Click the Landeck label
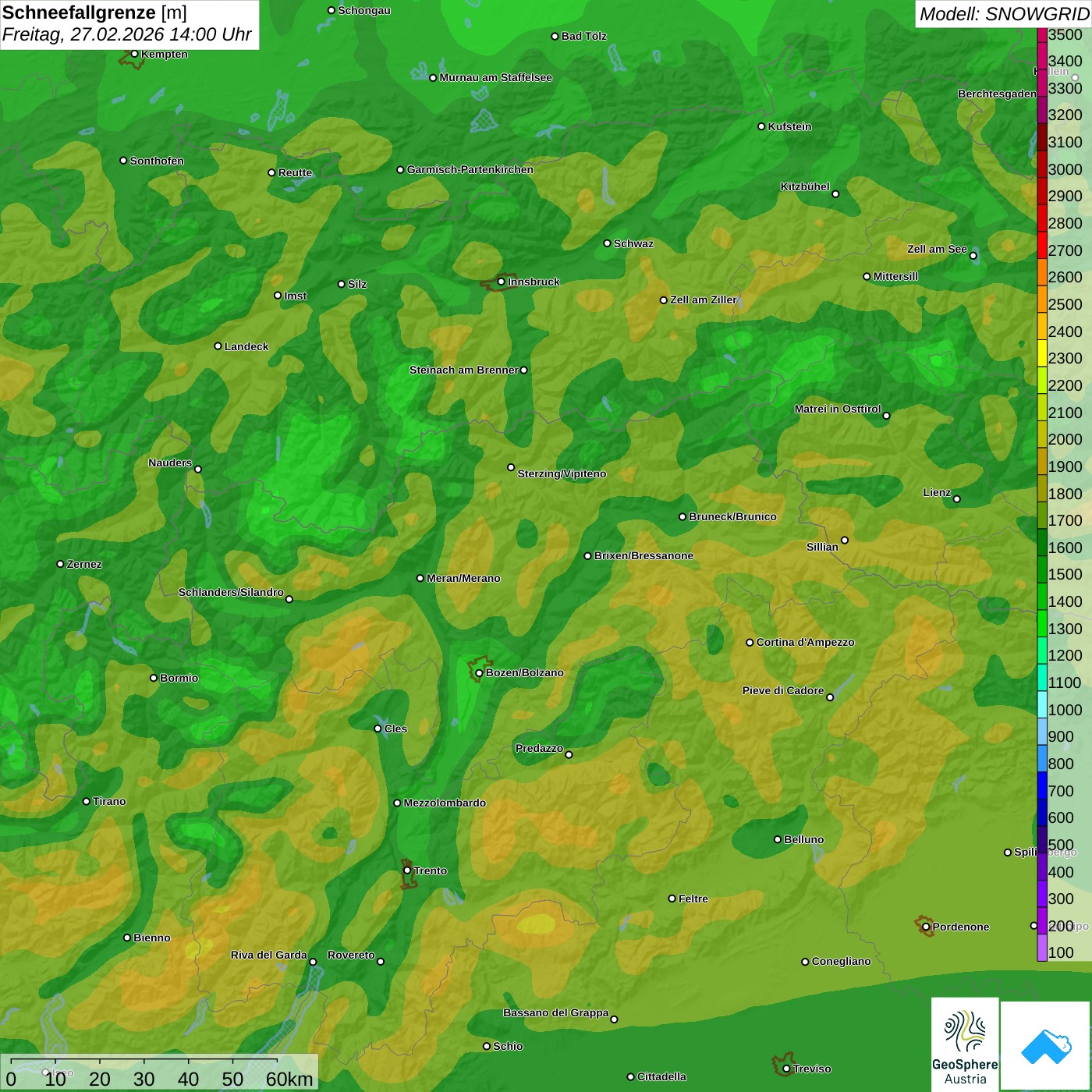 coord(246,346)
